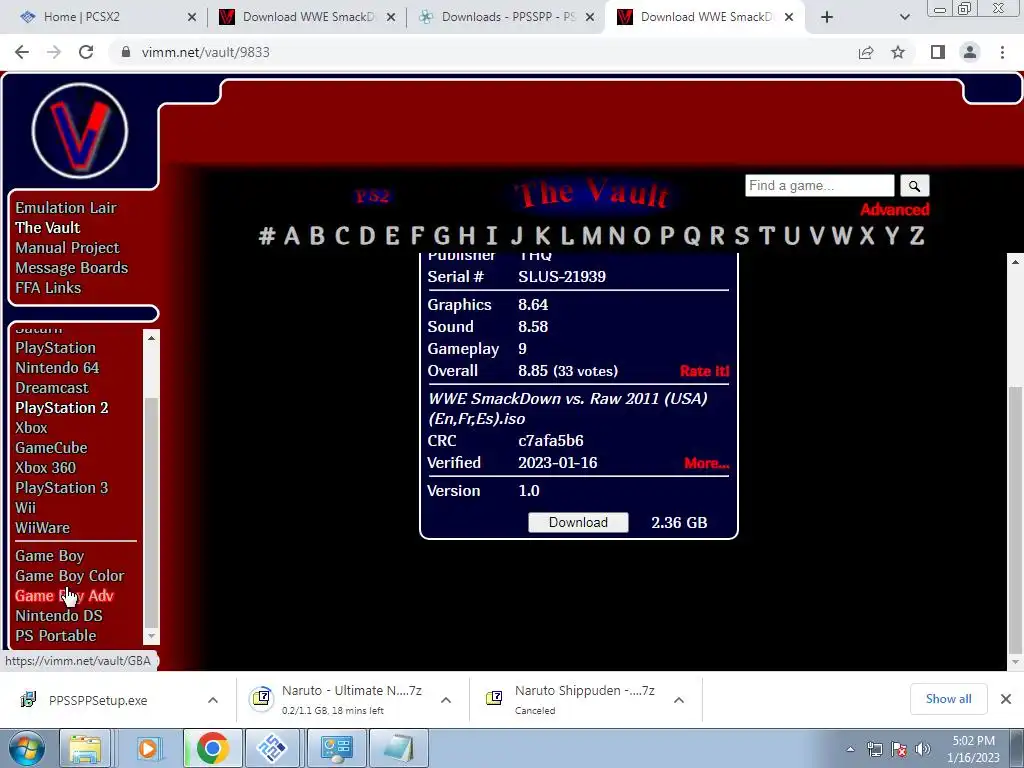Select PS Portable in the console list
The height and width of the screenshot is (768, 1024).
[56, 636]
